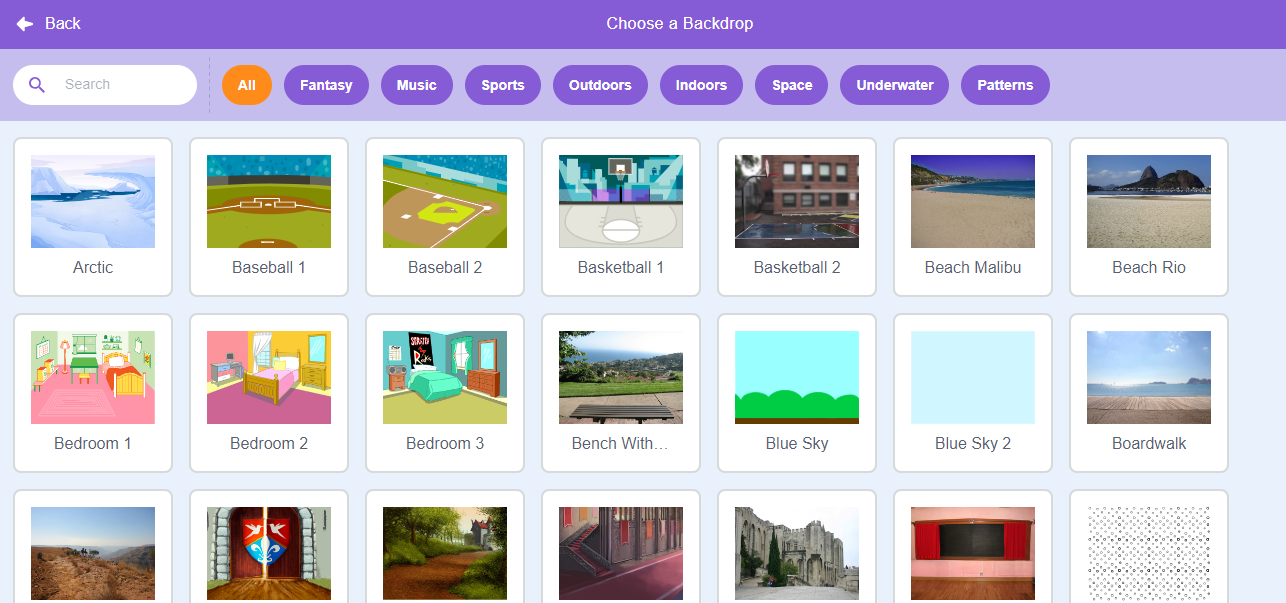The image size is (1286, 603).
Task: Select the Baseball 1 backdrop
Action: tap(269, 216)
